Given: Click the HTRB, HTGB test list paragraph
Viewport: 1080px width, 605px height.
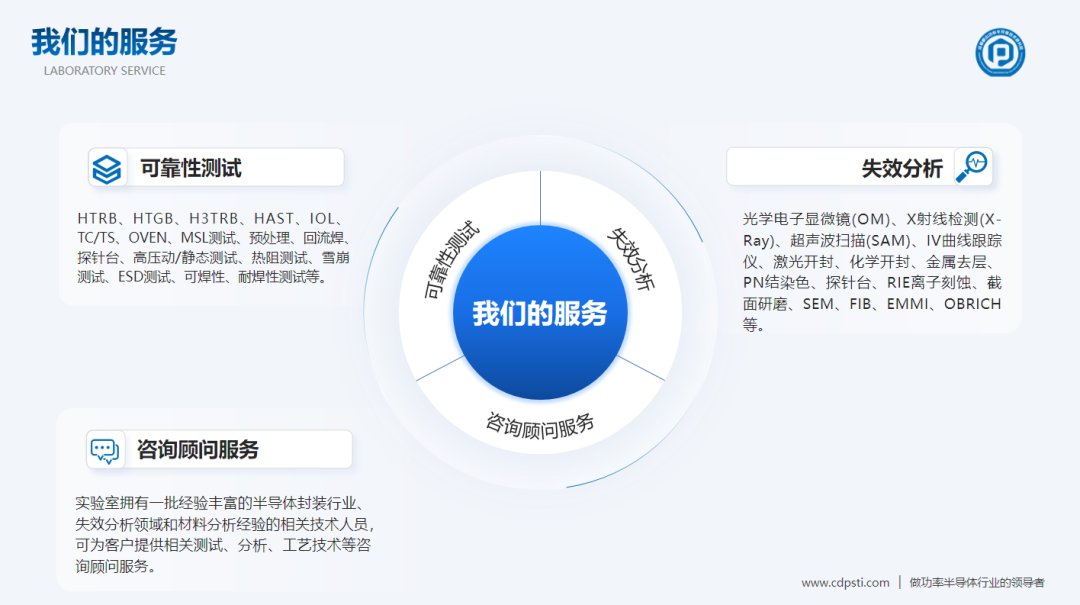Looking at the screenshot, I should pos(213,247).
